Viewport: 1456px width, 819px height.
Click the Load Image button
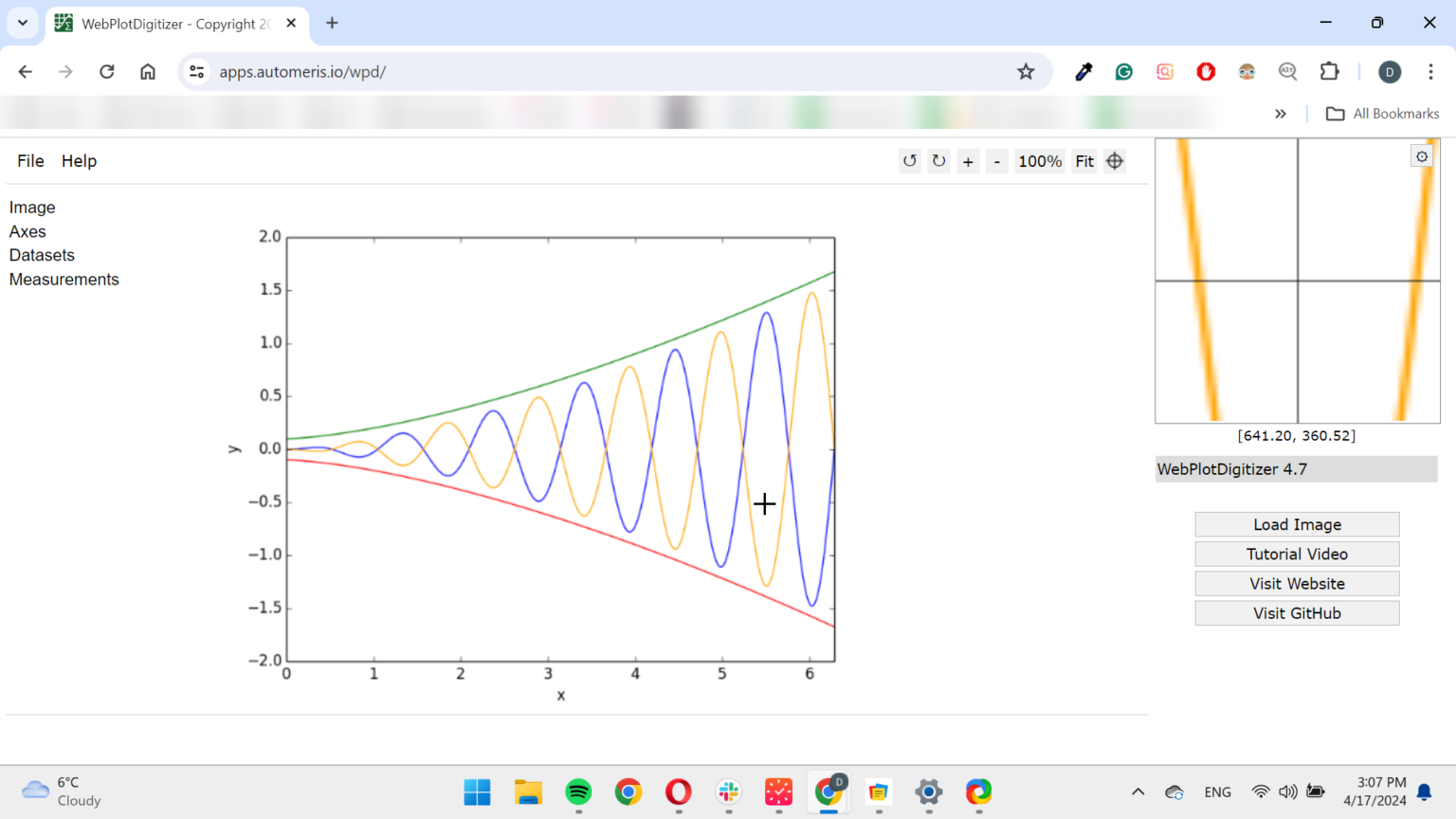[x=1296, y=524]
